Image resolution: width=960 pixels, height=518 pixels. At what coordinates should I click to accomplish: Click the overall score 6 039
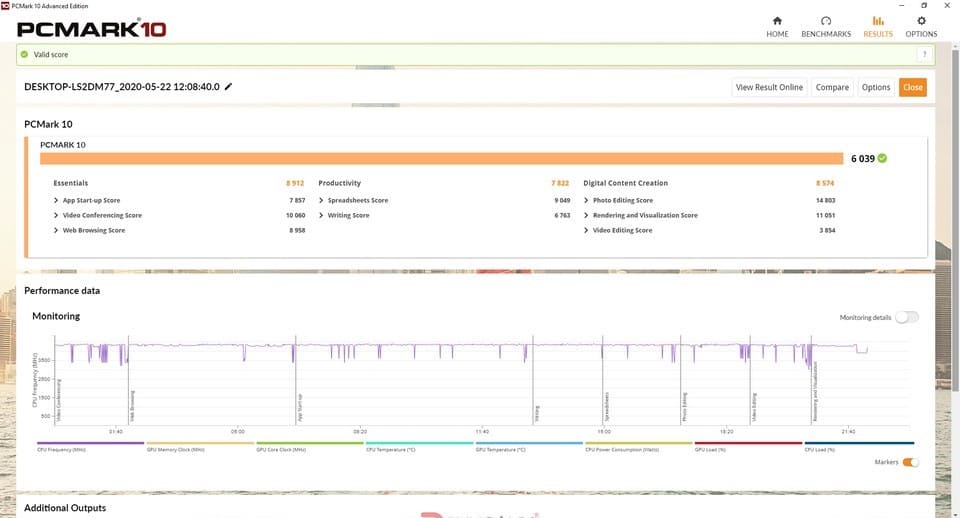(863, 159)
